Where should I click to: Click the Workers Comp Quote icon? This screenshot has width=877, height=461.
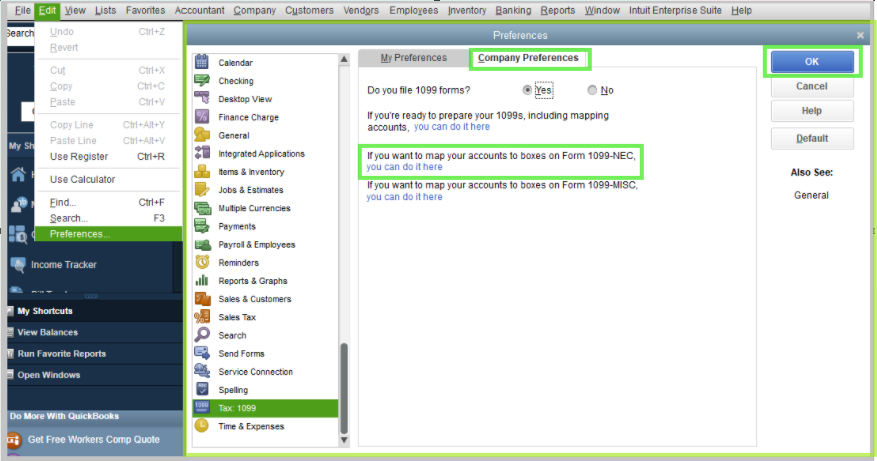(14, 440)
